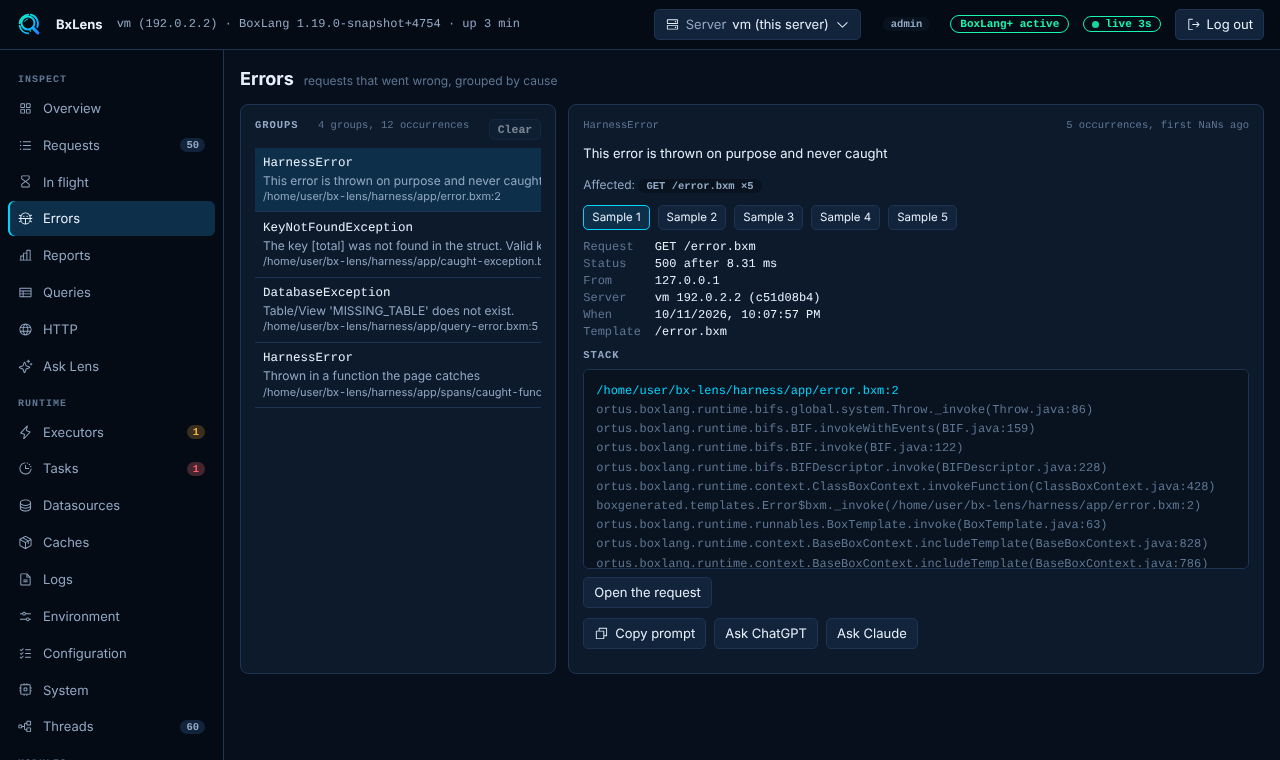The height and width of the screenshot is (760, 1280).
Task: Click the BoxLang+ active badge
Action: click(1009, 24)
